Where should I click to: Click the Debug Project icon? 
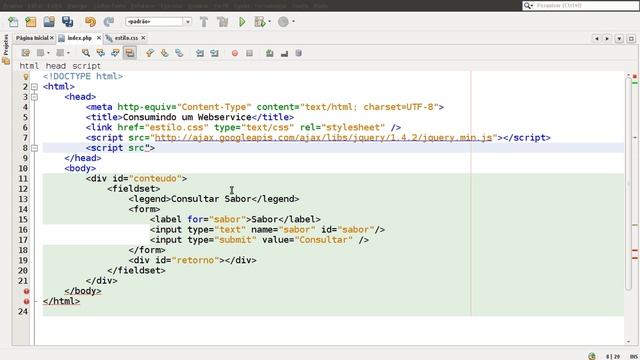[260, 22]
